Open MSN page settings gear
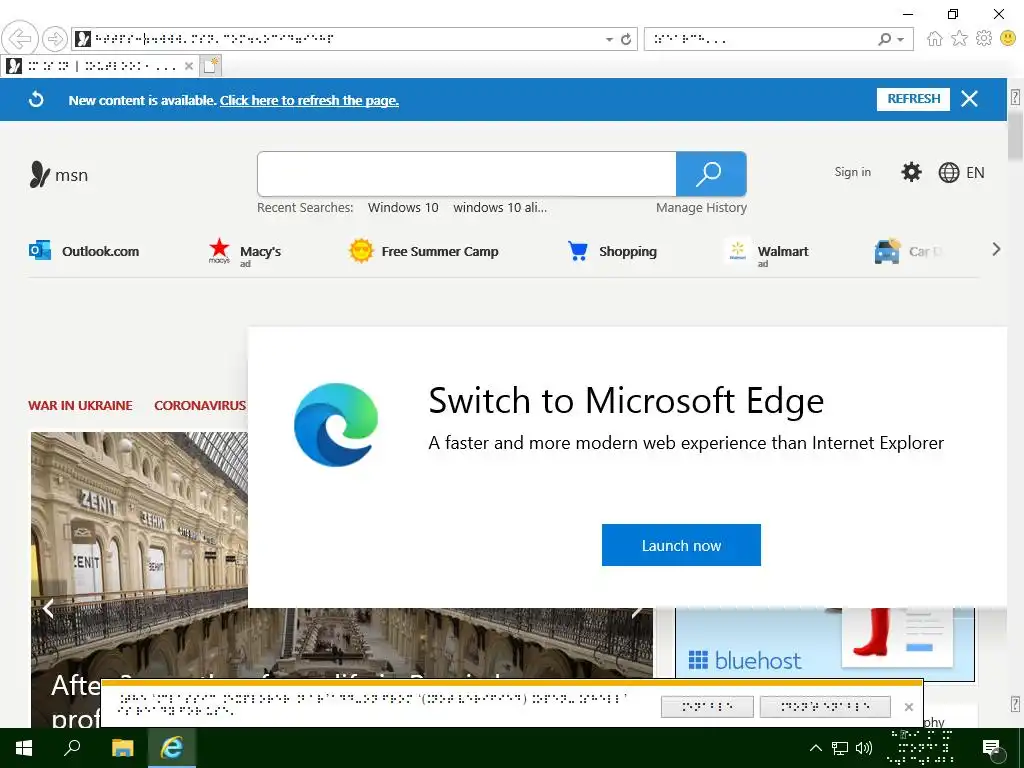This screenshot has width=1024, height=768. pos(911,172)
